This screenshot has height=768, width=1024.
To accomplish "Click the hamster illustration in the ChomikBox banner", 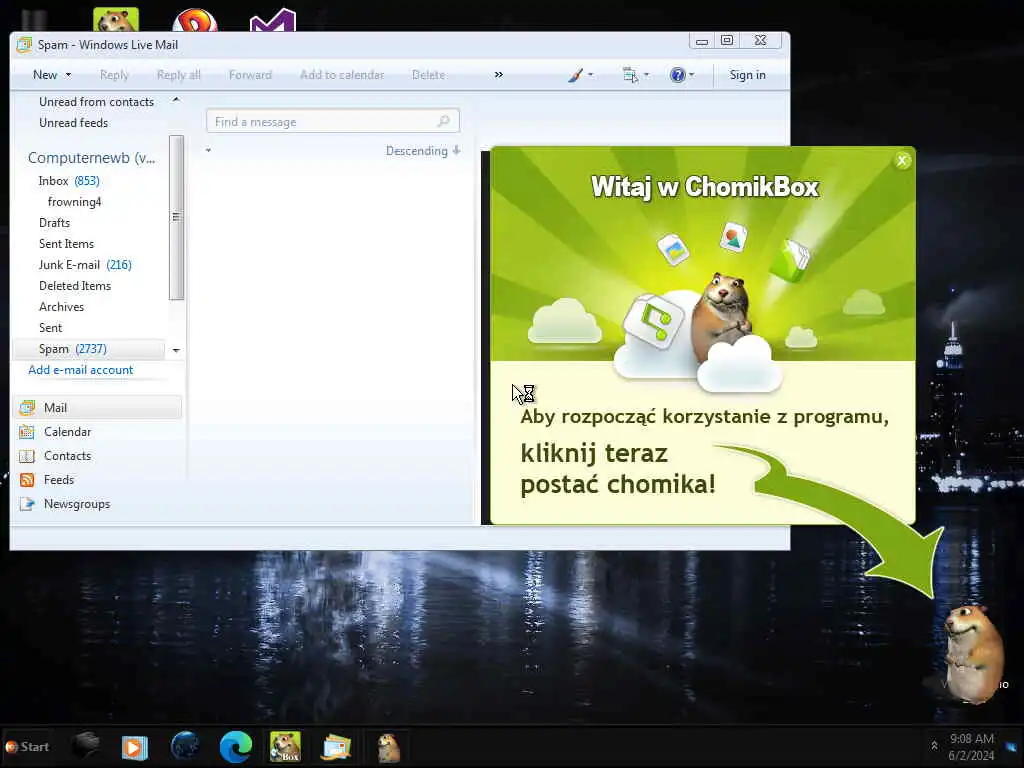I will (722, 318).
